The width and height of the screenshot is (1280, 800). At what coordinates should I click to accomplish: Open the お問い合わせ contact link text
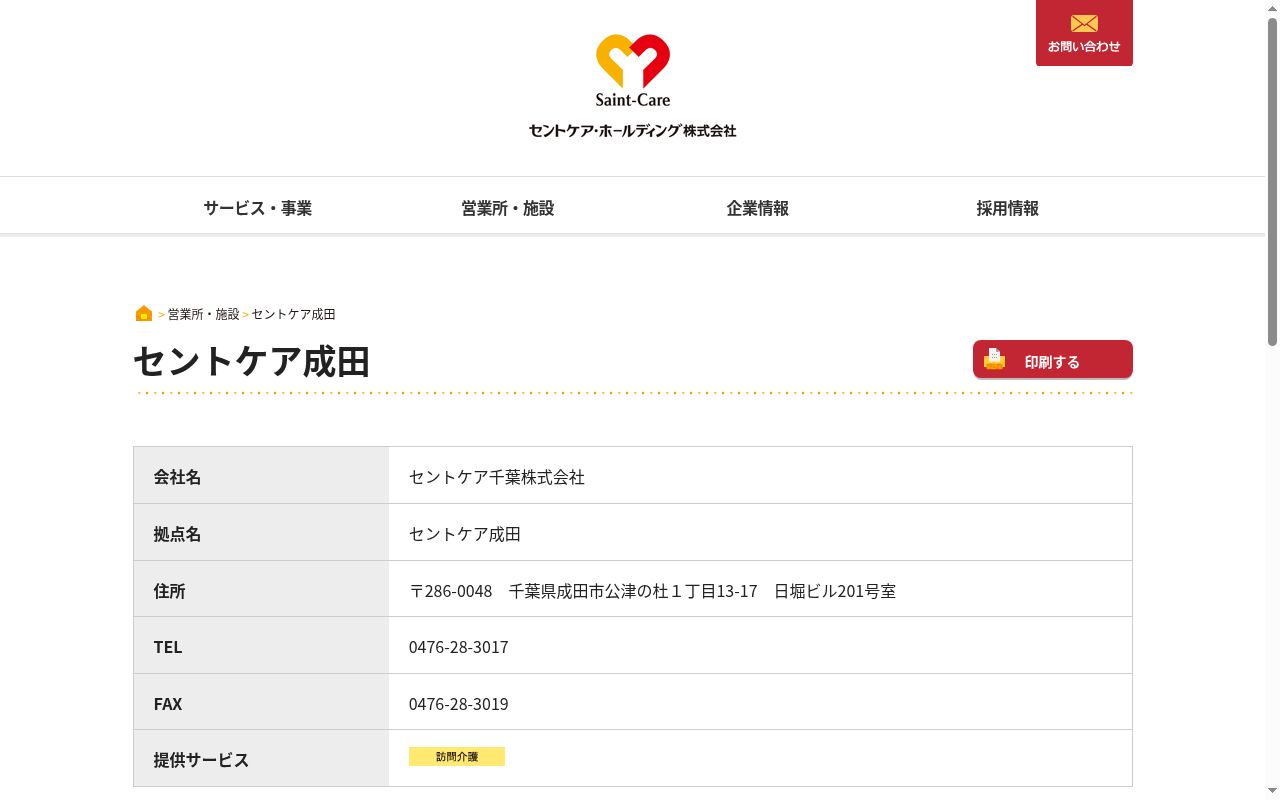[x=1084, y=46]
